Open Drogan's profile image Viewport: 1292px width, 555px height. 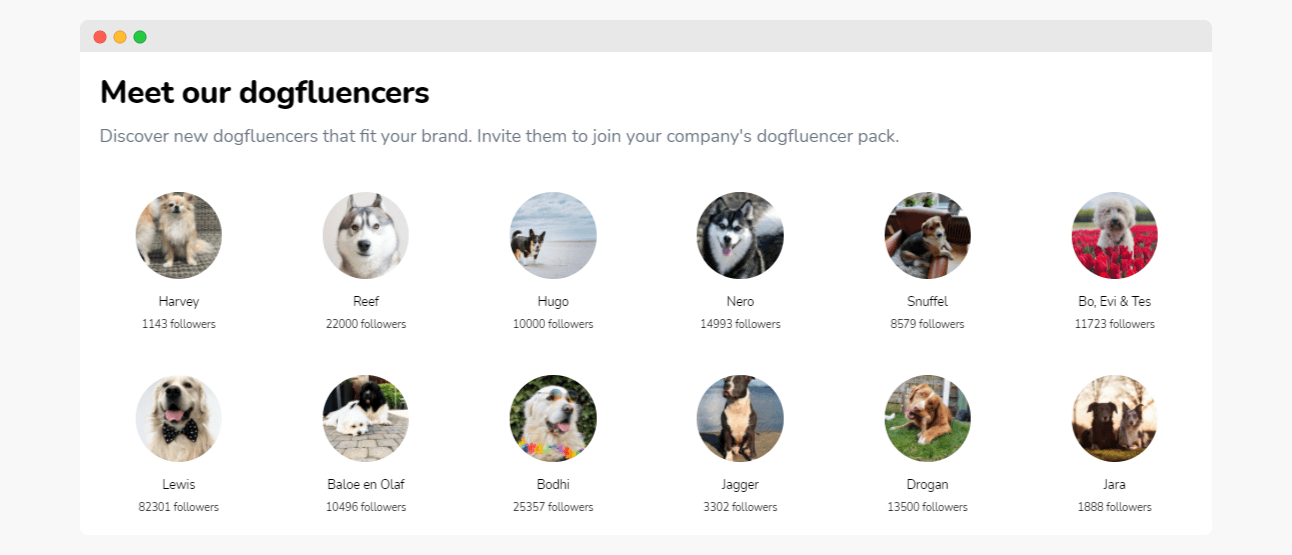tap(927, 418)
